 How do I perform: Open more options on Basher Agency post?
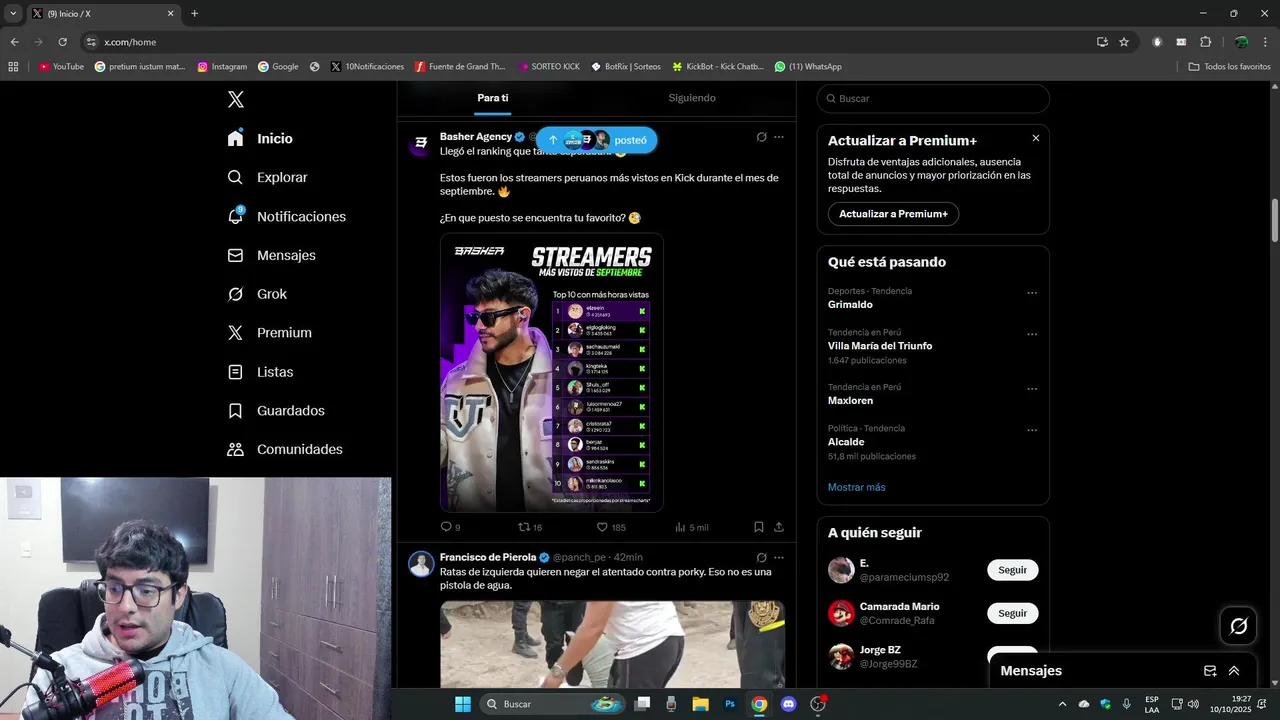pyautogui.click(x=779, y=137)
